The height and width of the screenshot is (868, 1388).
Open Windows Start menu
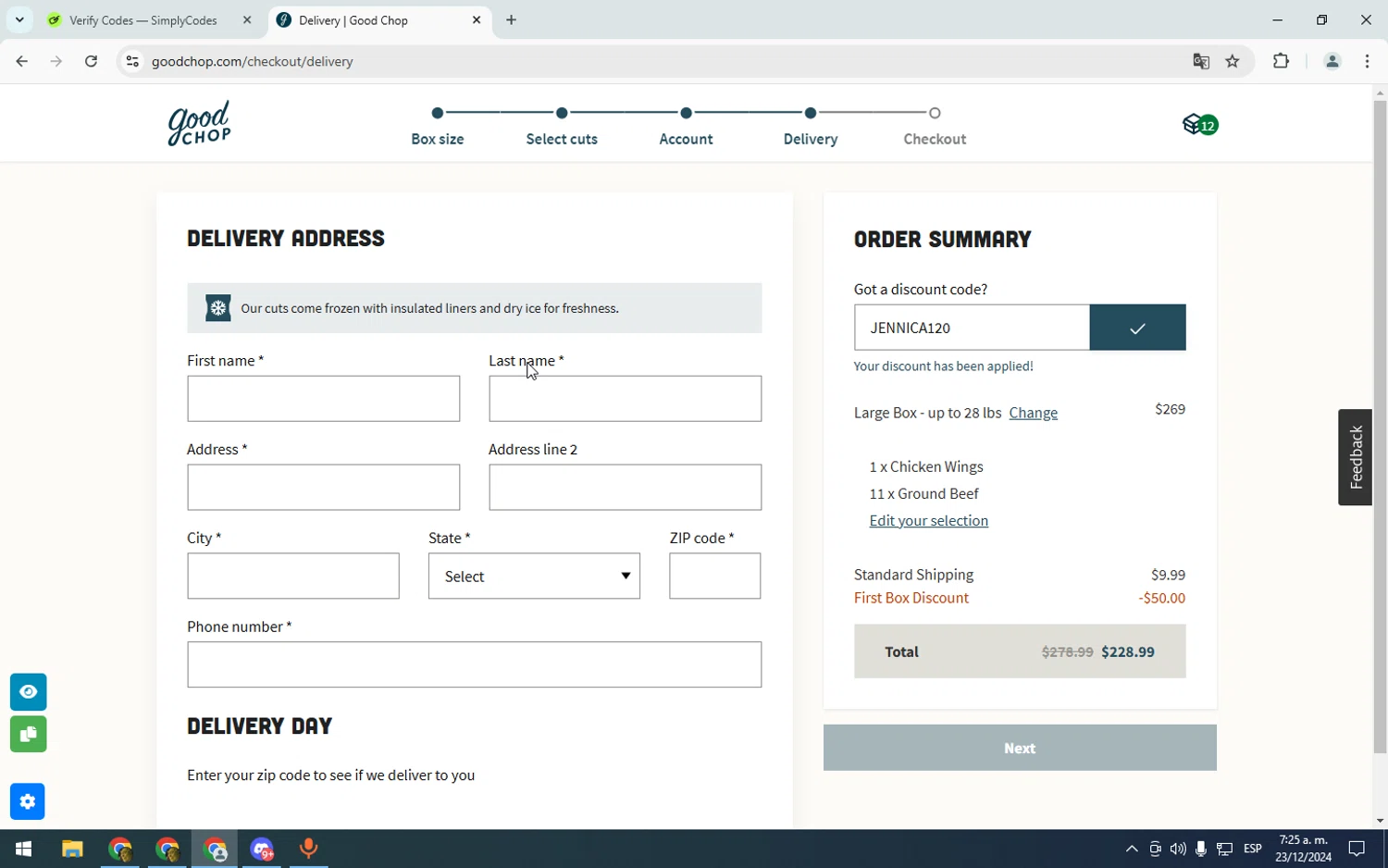pos(23,849)
